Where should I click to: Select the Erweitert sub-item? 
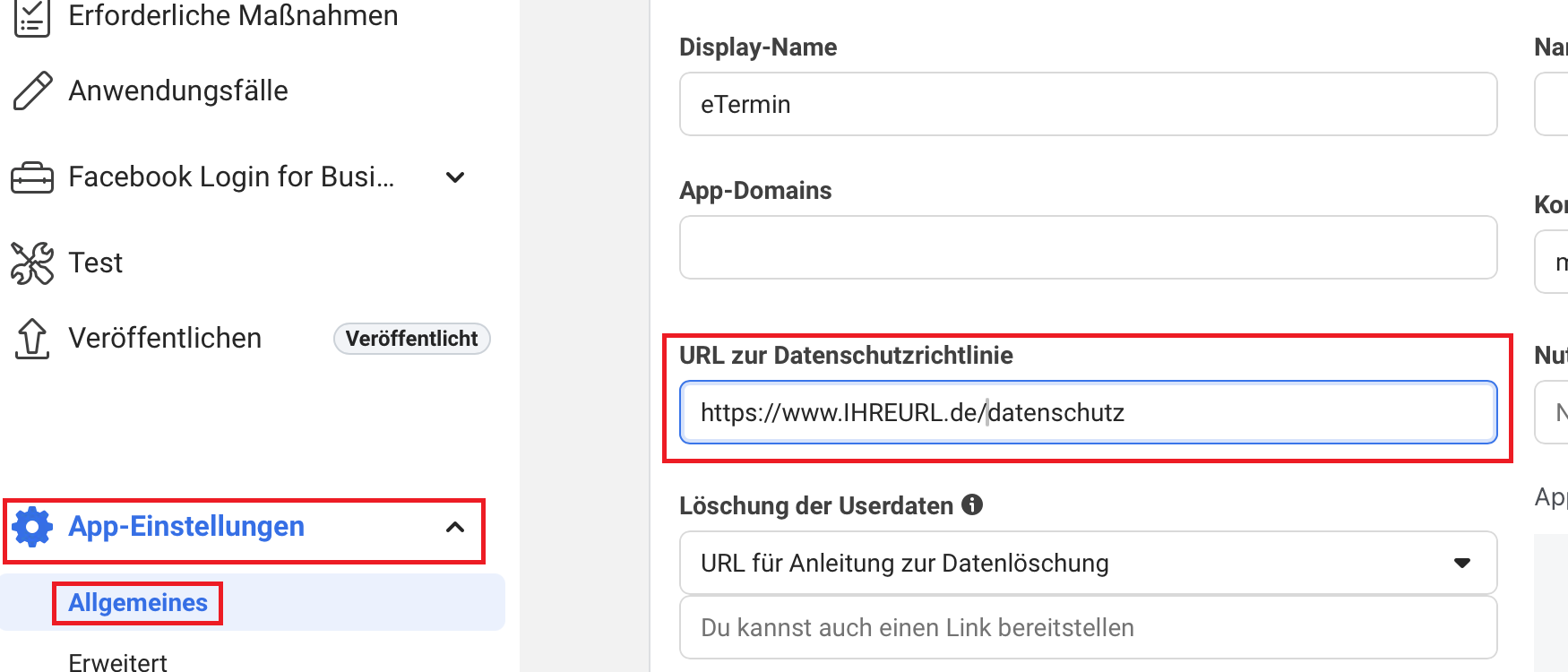117,663
